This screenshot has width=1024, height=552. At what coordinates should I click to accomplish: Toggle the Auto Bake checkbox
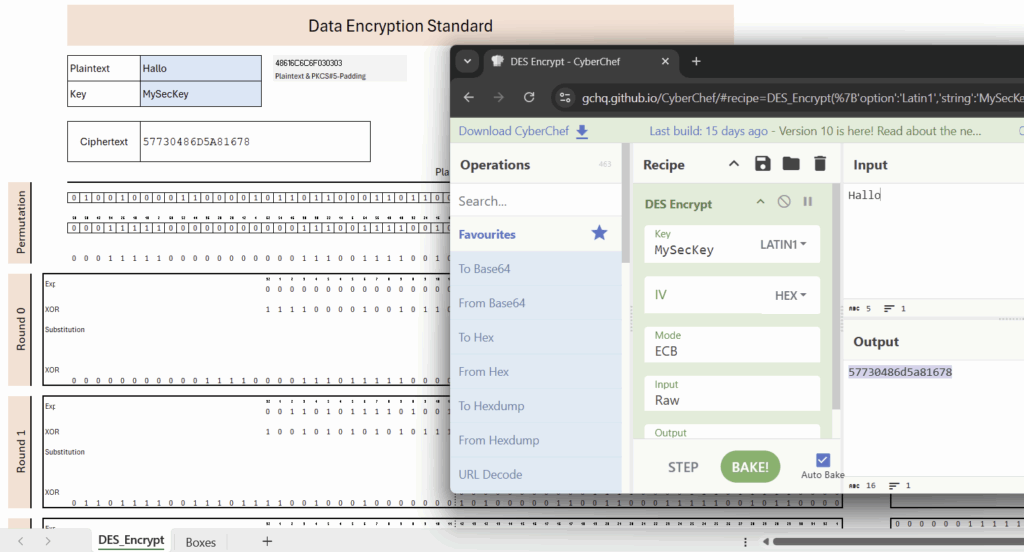823,461
